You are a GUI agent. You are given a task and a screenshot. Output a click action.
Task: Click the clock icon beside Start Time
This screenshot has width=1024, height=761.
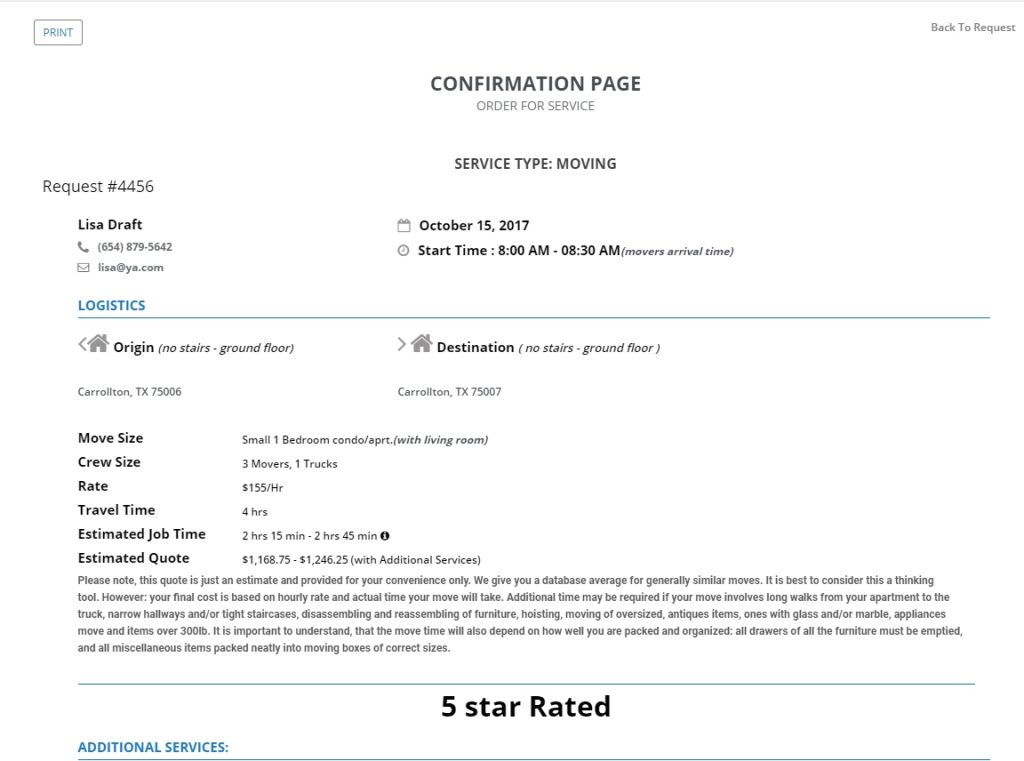[x=404, y=251]
